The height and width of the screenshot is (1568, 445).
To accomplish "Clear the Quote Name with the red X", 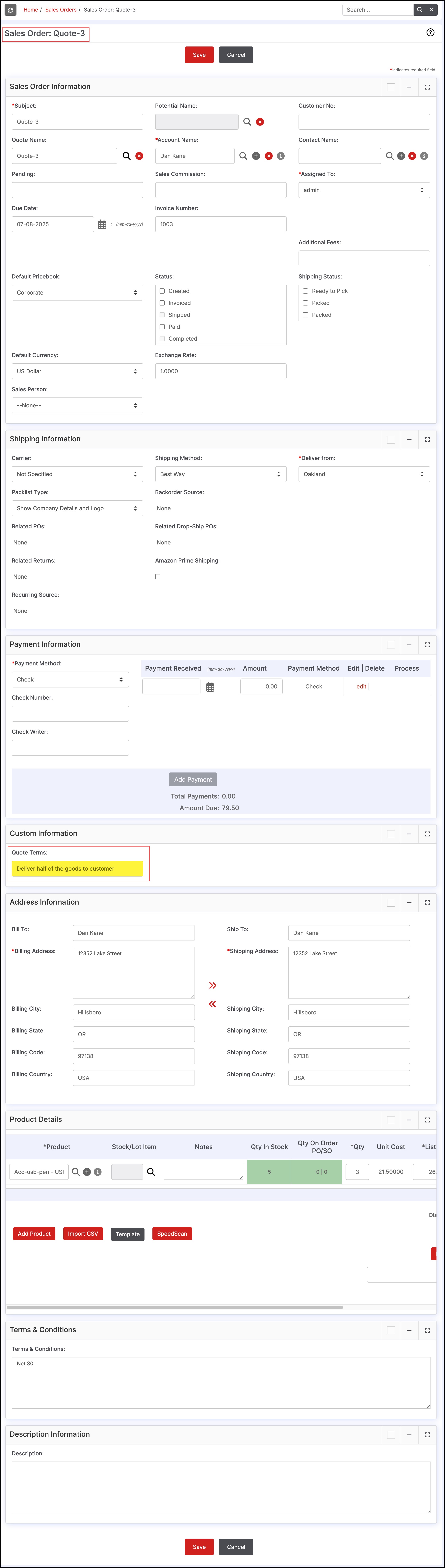I will point(139,156).
